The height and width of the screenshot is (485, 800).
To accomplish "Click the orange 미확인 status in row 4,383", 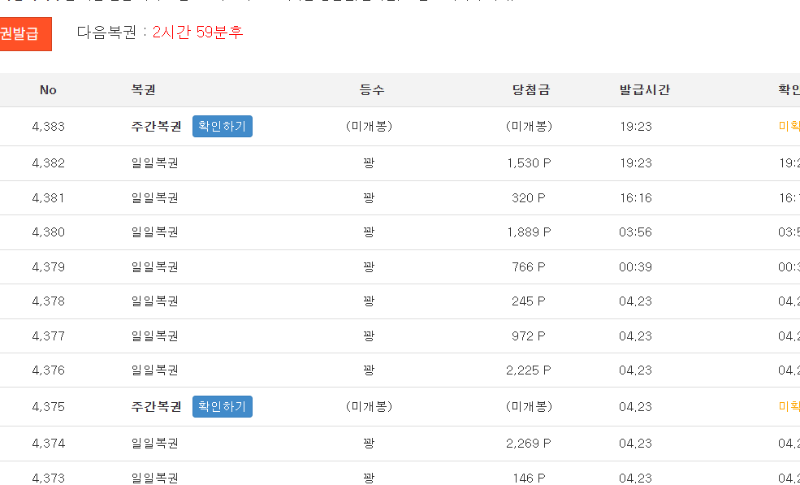I will (x=789, y=127).
